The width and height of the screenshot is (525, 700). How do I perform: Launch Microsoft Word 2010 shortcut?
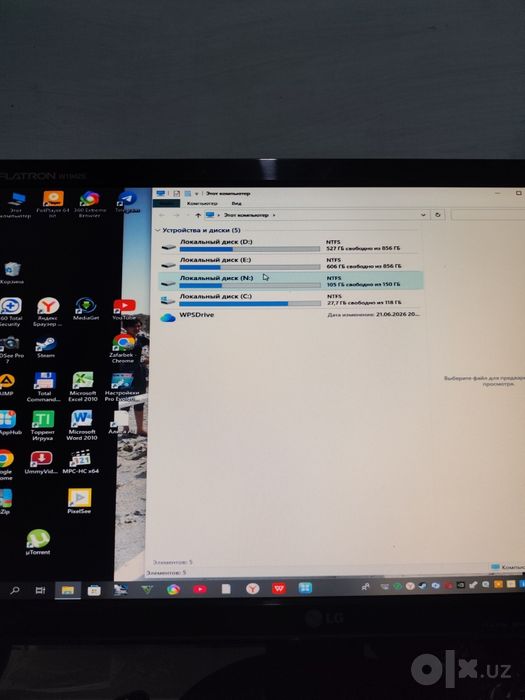click(x=82, y=425)
